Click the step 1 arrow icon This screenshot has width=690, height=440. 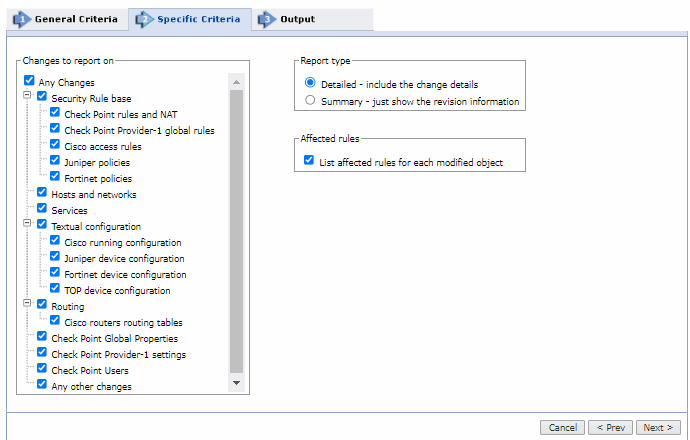click(x=20, y=19)
